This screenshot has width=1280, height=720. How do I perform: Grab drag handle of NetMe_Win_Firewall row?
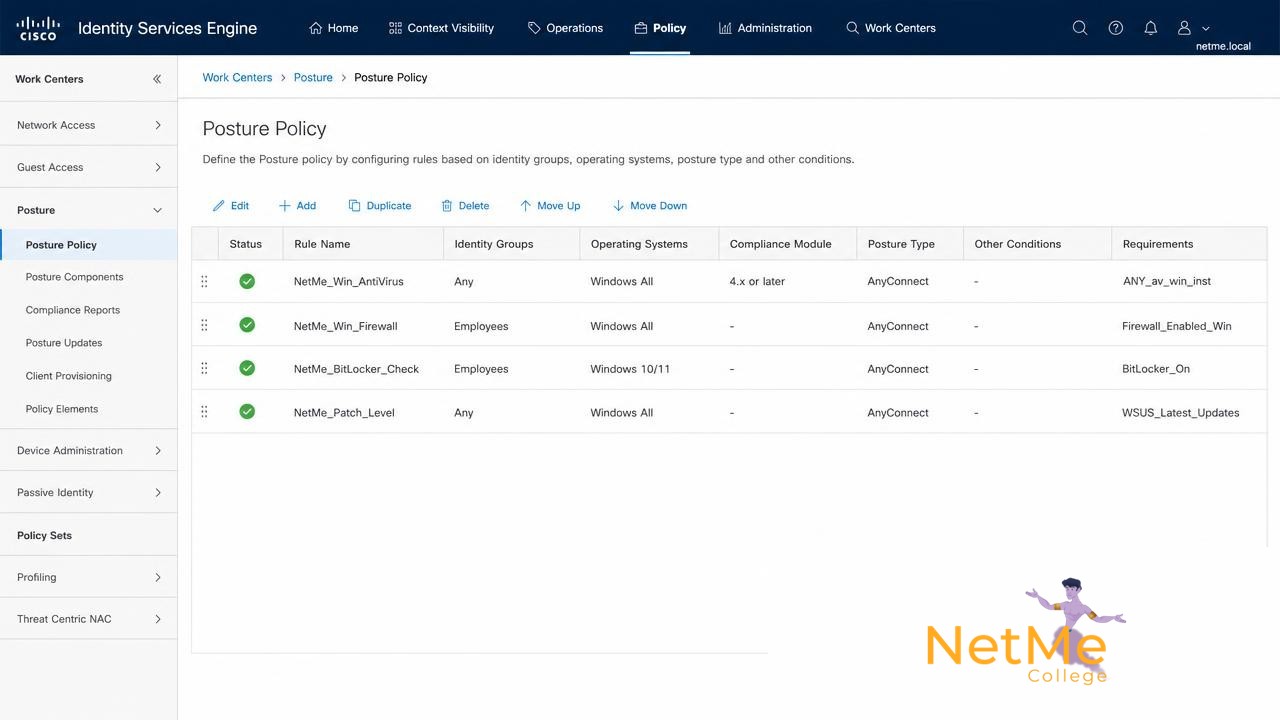pos(204,326)
